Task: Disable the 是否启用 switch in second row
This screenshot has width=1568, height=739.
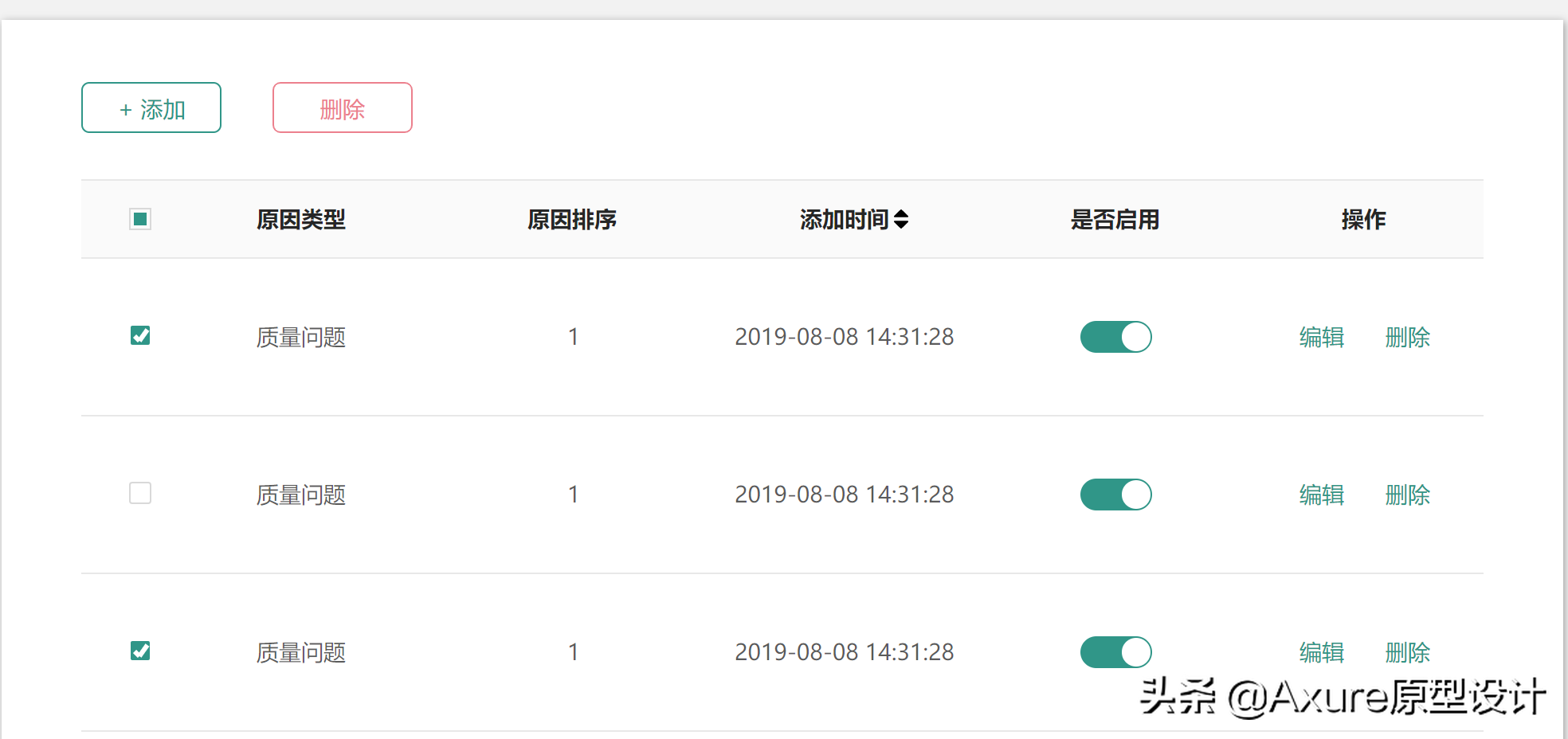Action: (x=1116, y=495)
